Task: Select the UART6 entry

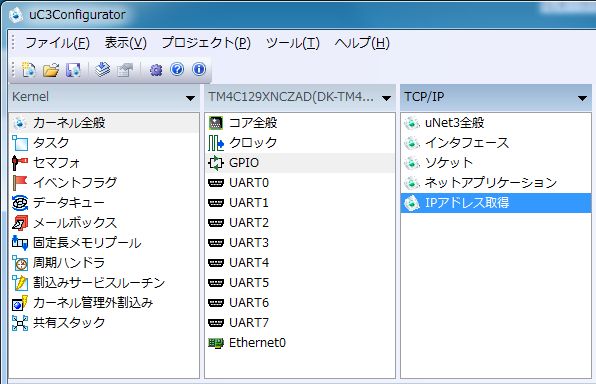Action: pyautogui.click(x=300, y=303)
